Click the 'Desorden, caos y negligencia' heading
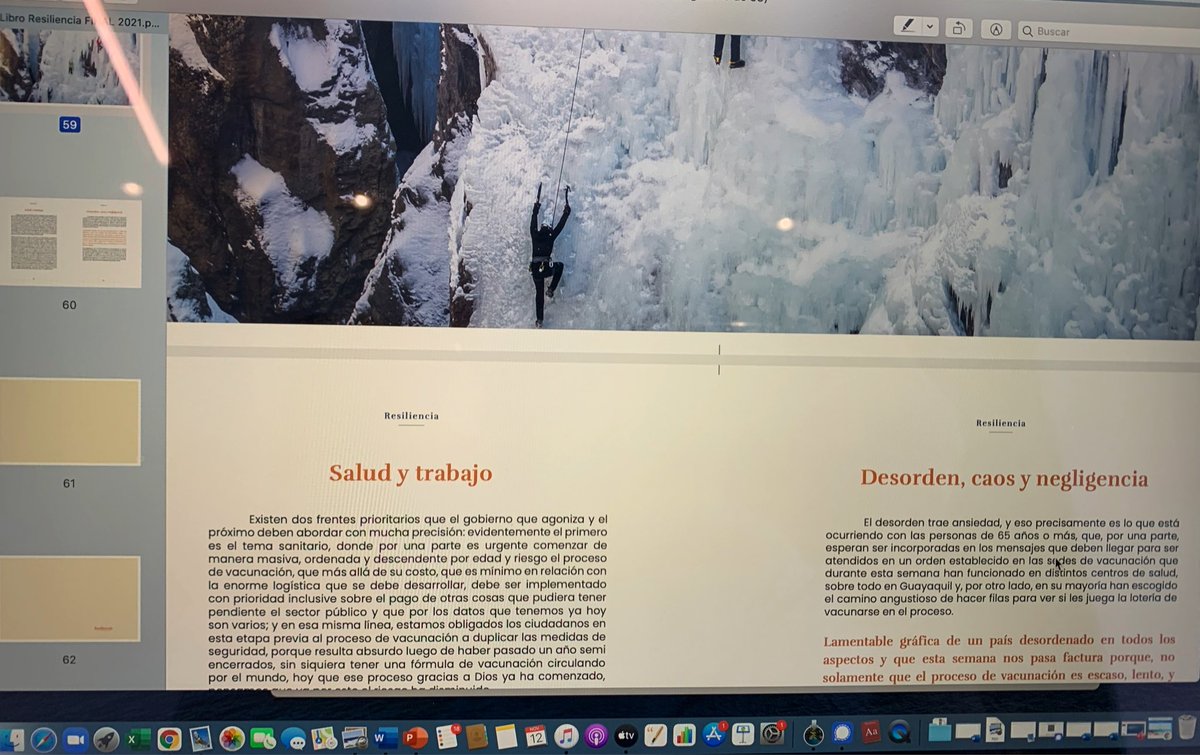The image size is (1200, 755). (1004, 479)
